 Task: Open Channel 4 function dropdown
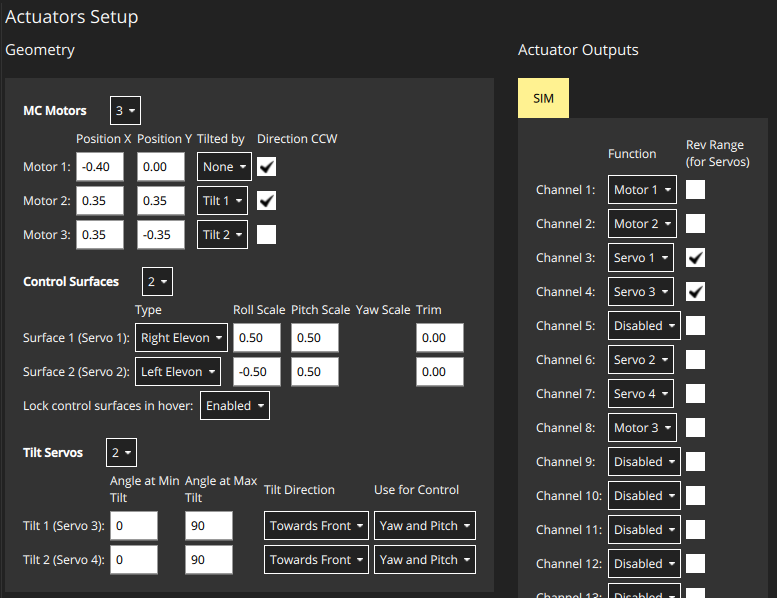(x=641, y=291)
